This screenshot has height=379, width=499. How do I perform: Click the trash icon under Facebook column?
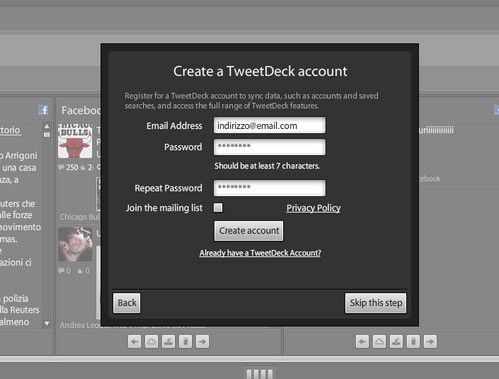tap(186, 341)
